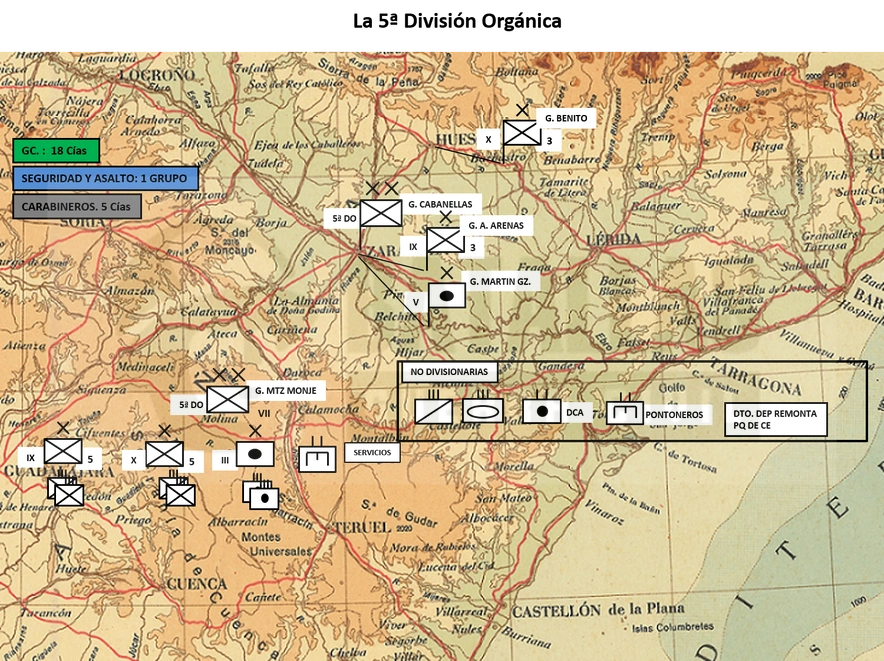Select the SERVICIOS label box

(x=372, y=452)
